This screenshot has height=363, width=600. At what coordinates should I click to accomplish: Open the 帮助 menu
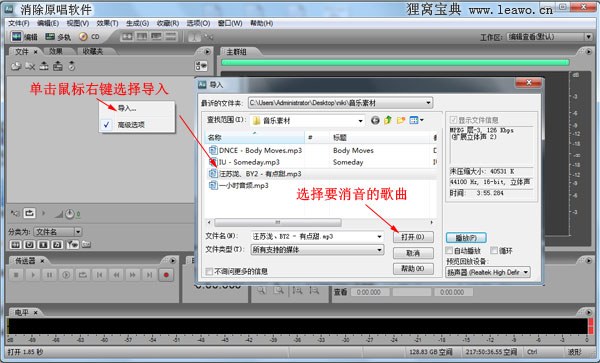(261, 23)
